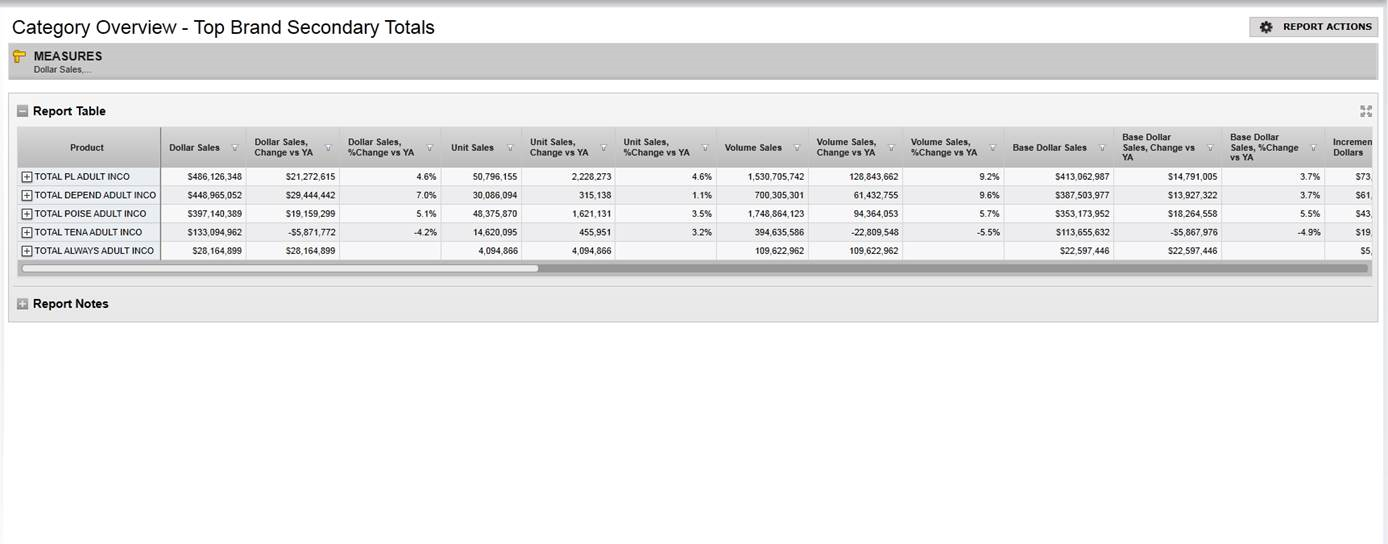The image size is (1388, 544).
Task: Click filter icon on Dollar Sales, %Change vs YA
Action: click(x=429, y=148)
